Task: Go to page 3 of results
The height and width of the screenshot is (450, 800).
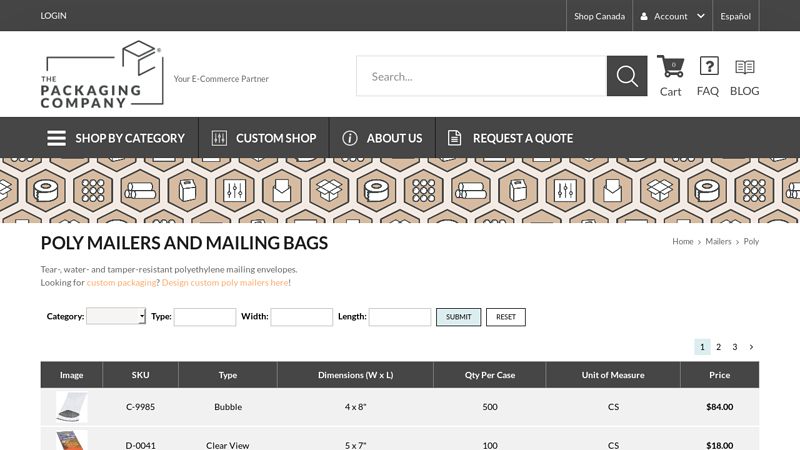Action: point(735,347)
